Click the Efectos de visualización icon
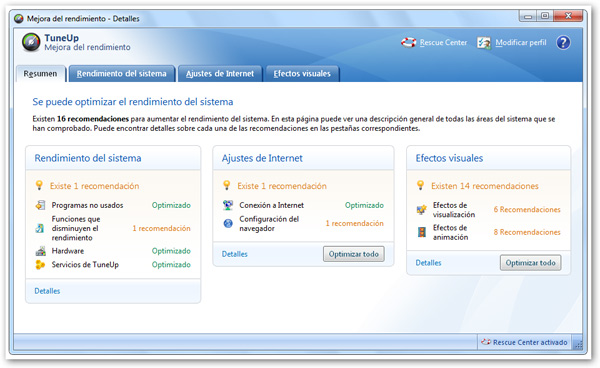The height and width of the screenshot is (368, 600). tap(422, 210)
